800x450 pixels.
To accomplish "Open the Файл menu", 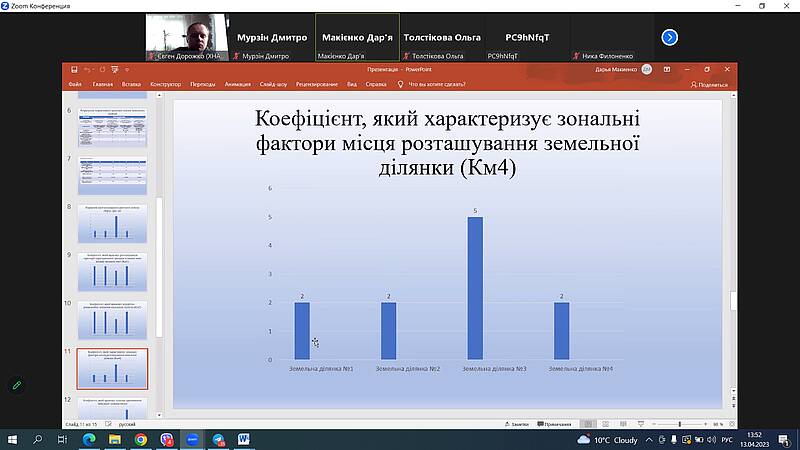I will click(x=75, y=85).
